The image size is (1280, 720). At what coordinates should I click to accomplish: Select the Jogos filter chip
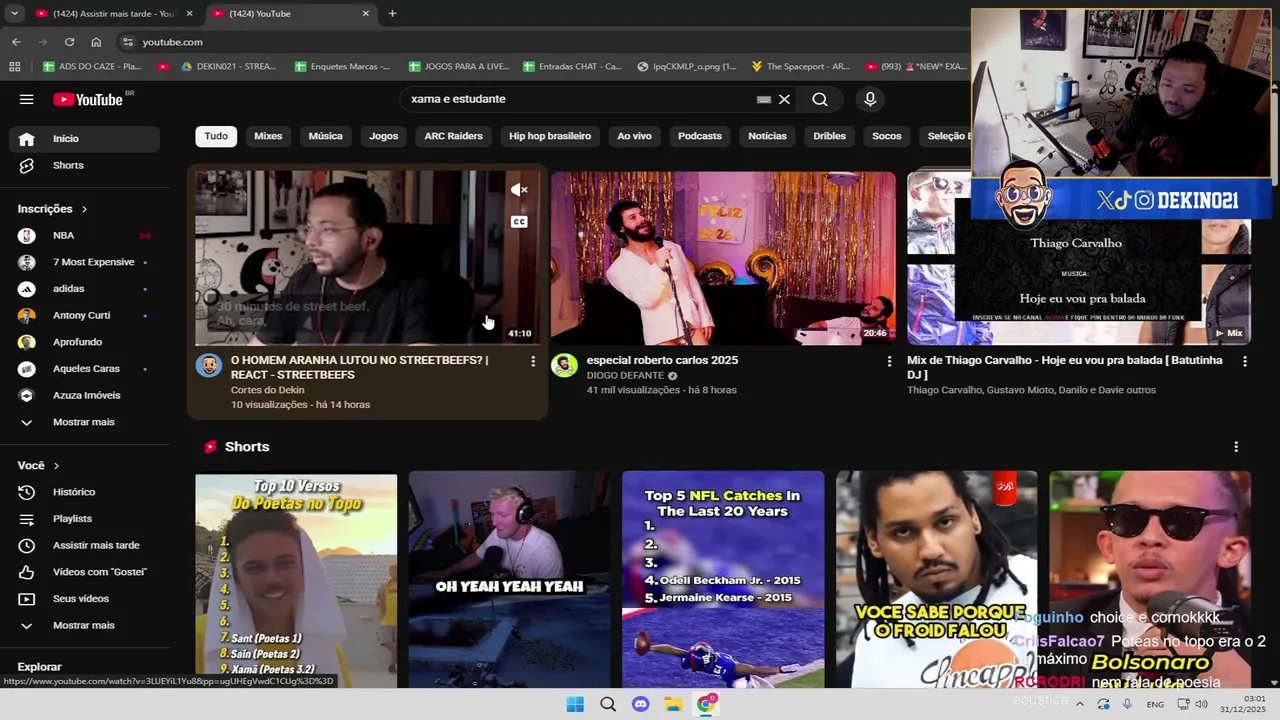click(383, 136)
